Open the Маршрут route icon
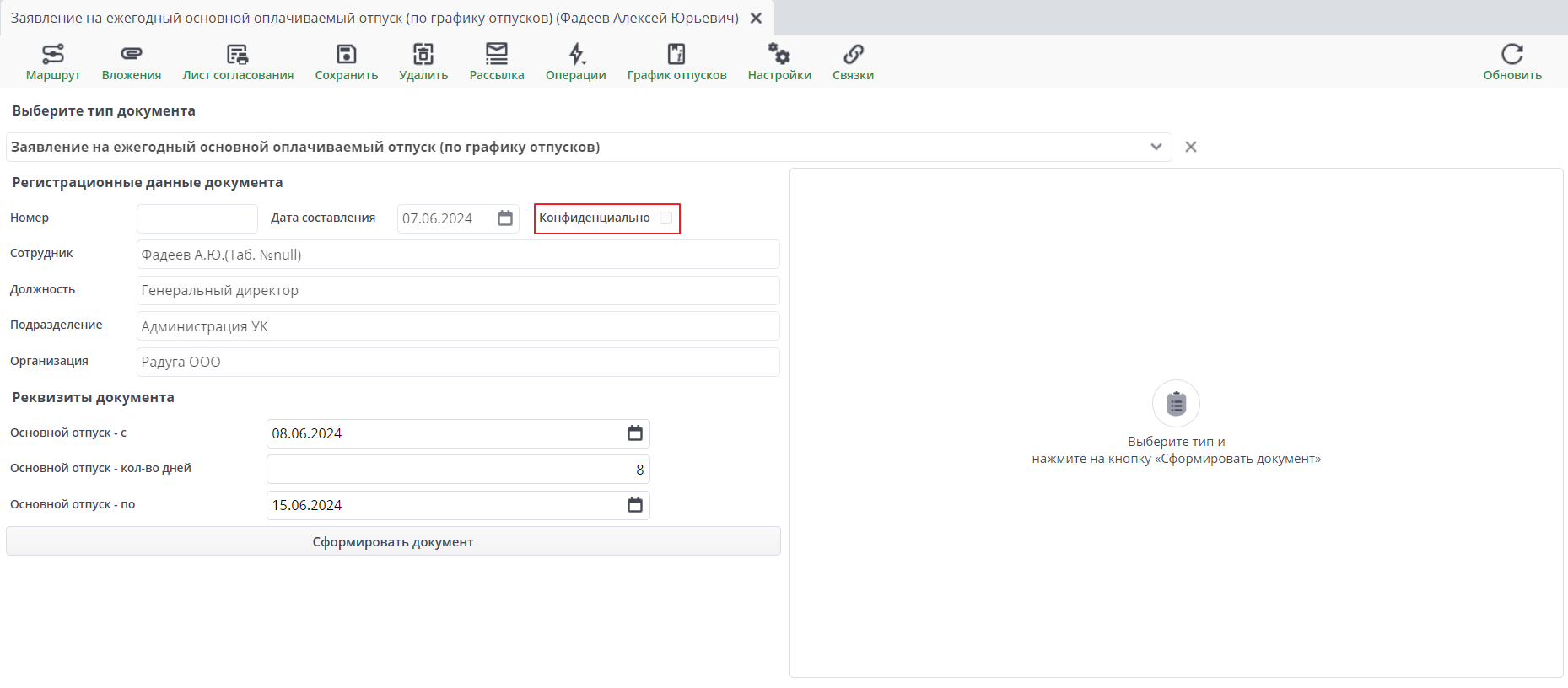Image resolution: width=1568 pixels, height=688 pixels. [53, 54]
